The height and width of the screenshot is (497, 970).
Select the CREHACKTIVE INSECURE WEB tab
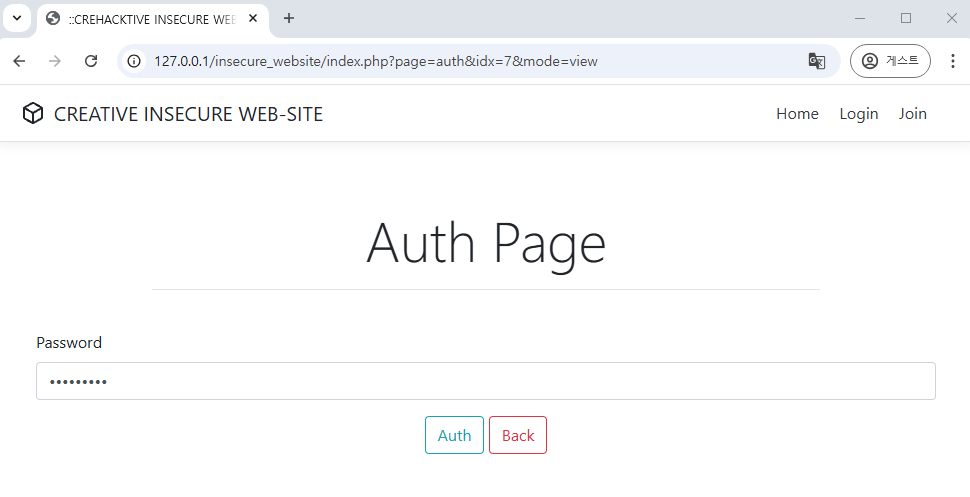pyautogui.click(x=153, y=19)
